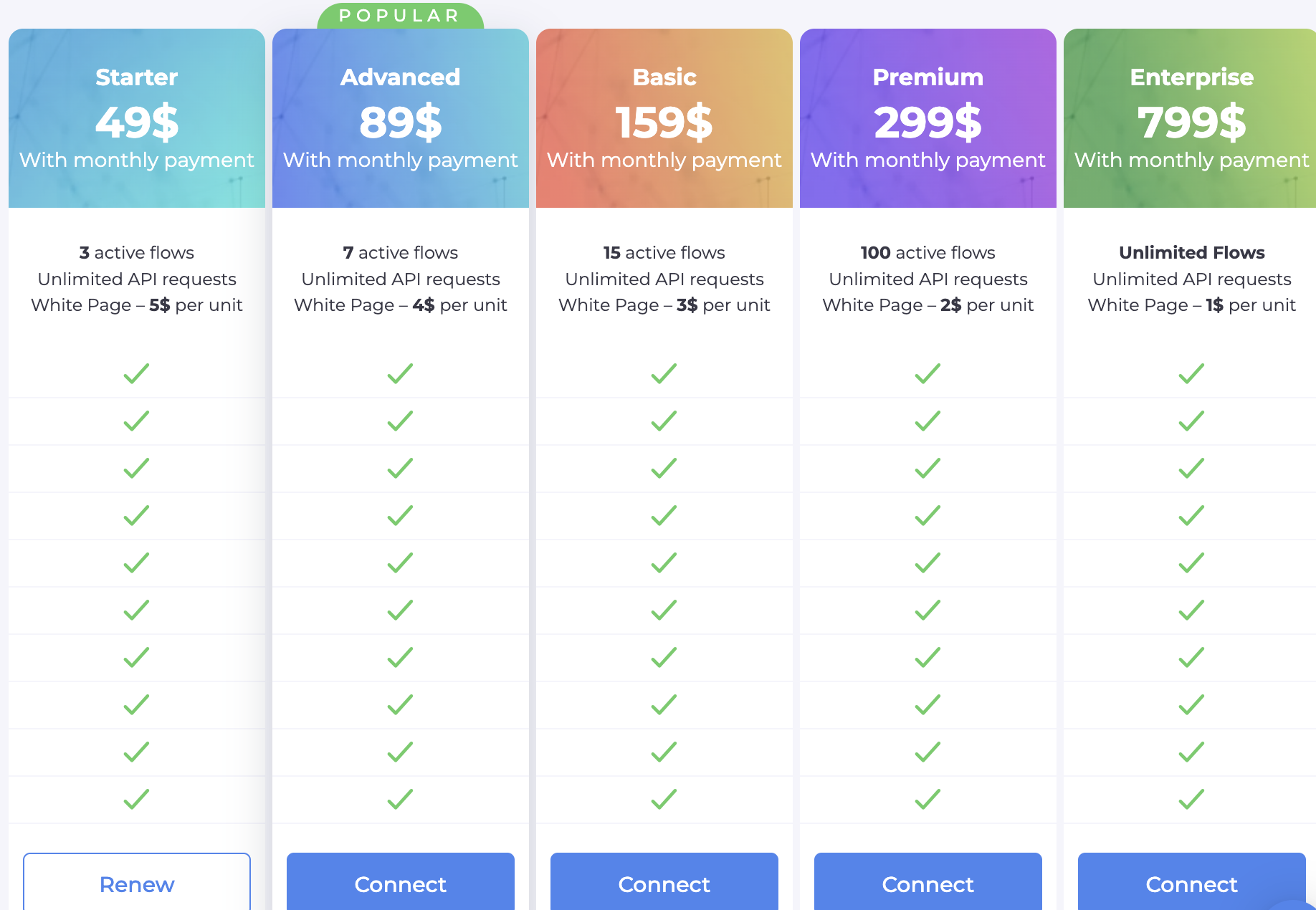Image resolution: width=1316 pixels, height=910 pixels.
Task: Click the top checkmark in Starter column
Action: pos(136,373)
